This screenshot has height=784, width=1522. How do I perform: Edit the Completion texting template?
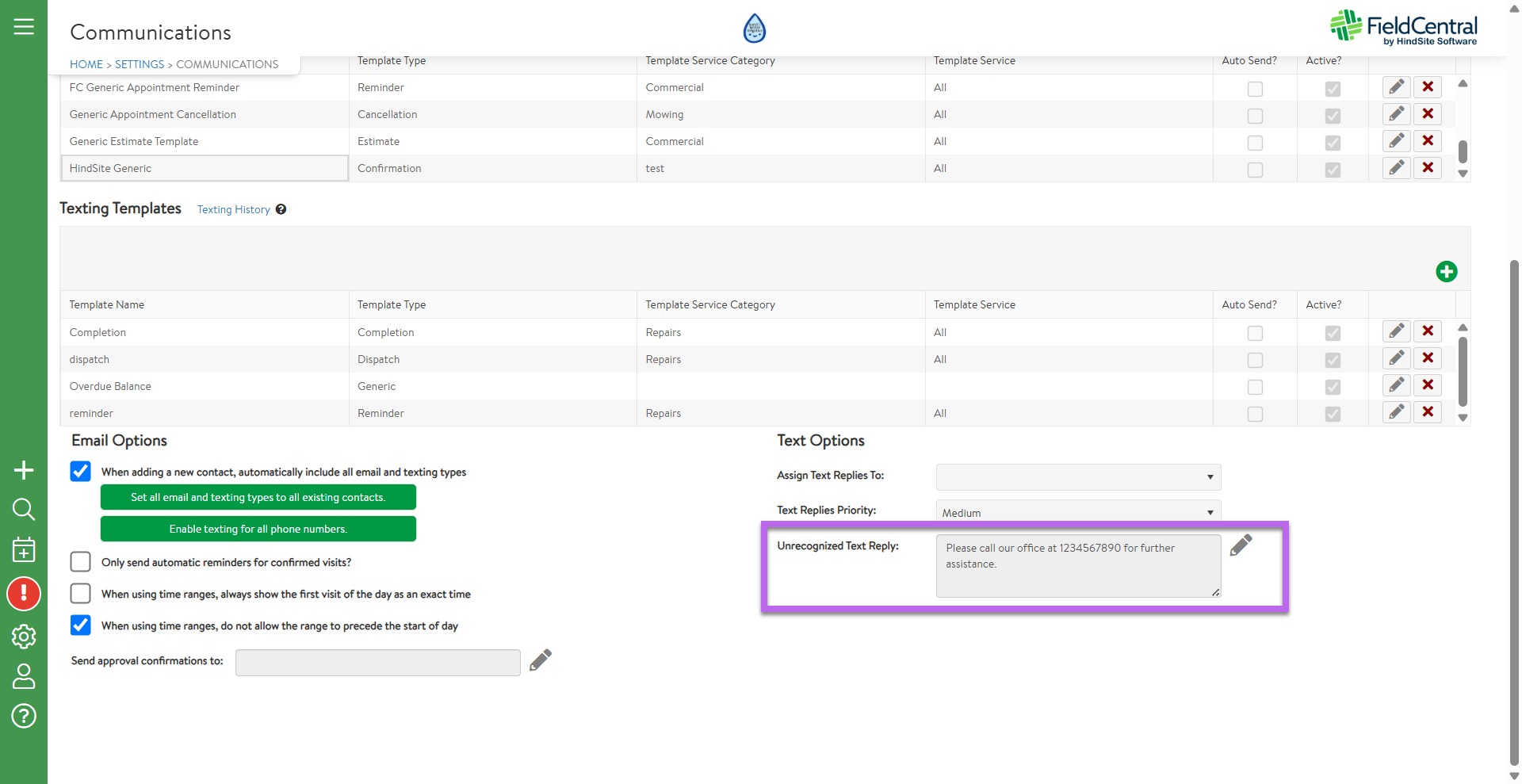[x=1396, y=331]
